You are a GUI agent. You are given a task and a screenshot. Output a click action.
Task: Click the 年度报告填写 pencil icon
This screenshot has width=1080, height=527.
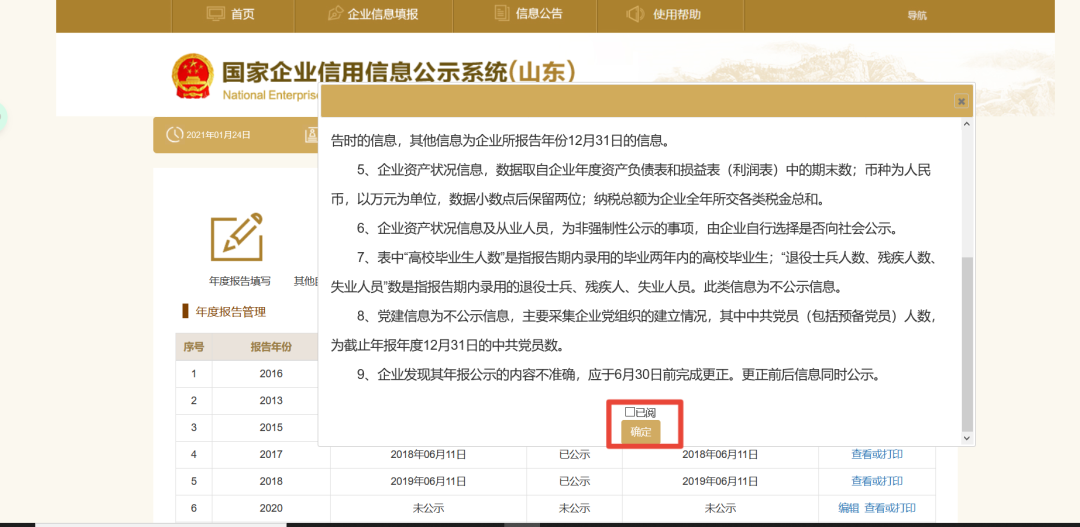coord(237,237)
